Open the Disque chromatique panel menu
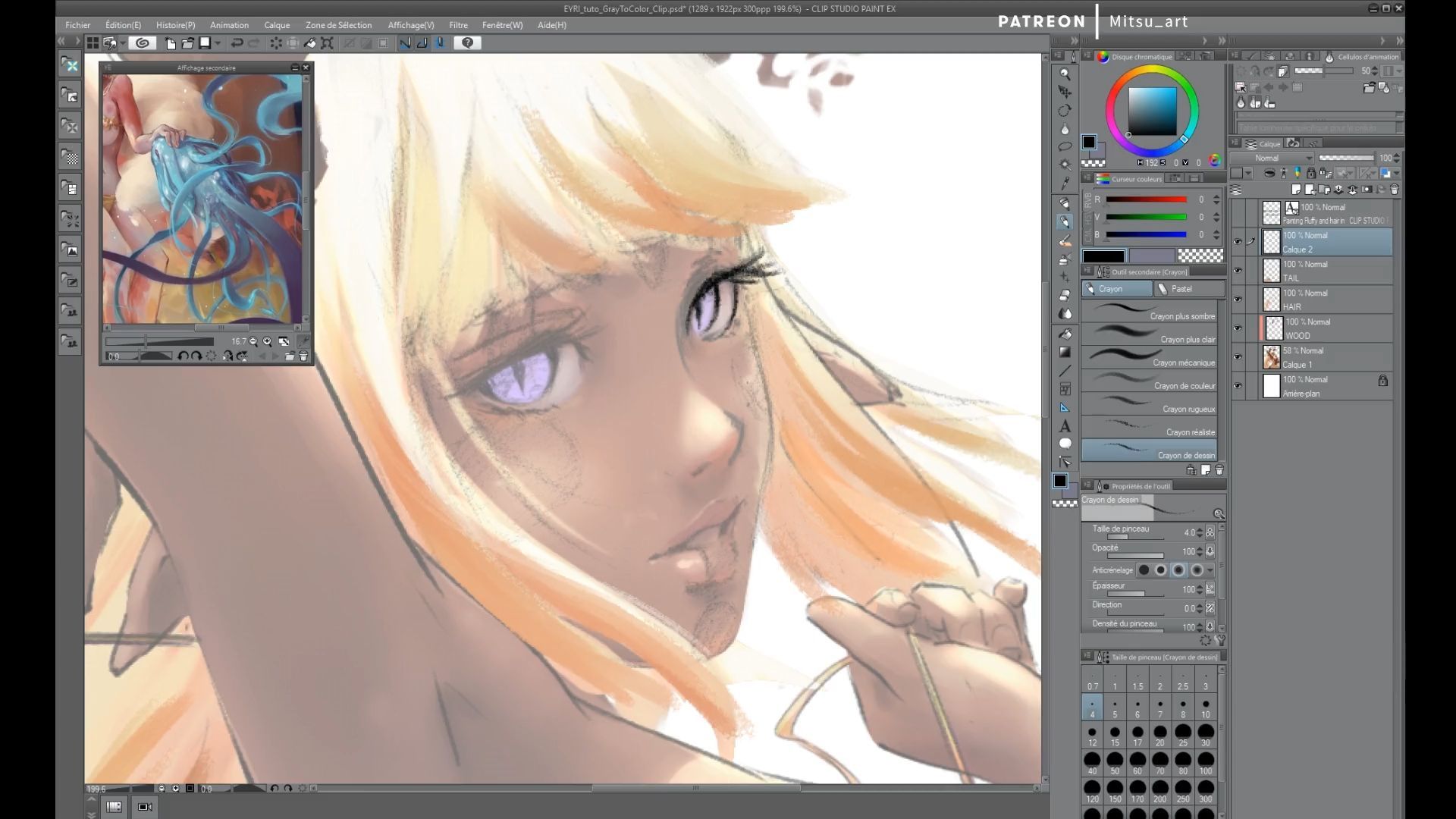 coord(1087,56)
